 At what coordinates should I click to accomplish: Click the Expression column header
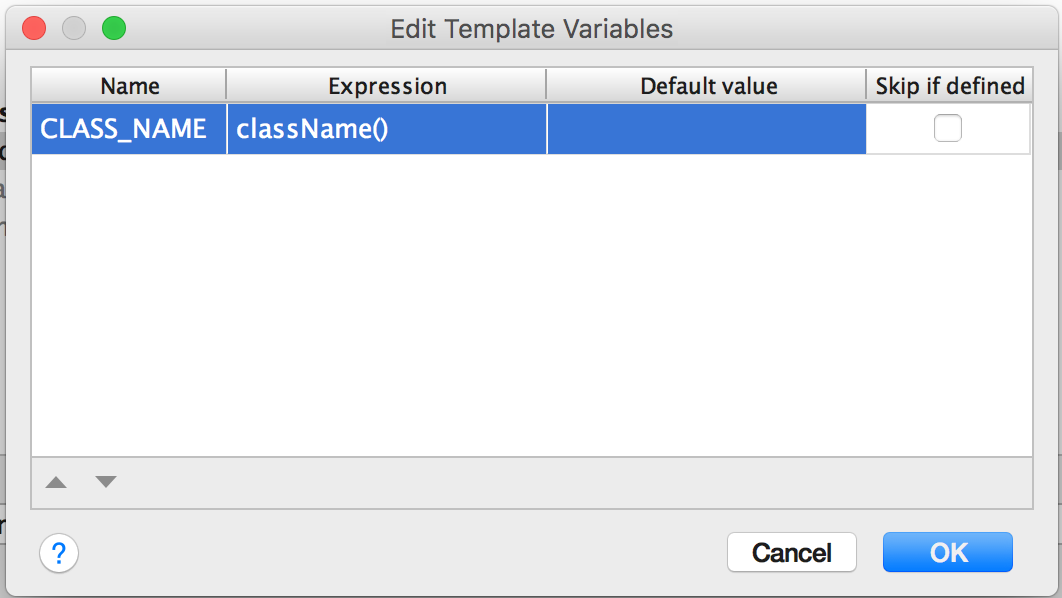click(x=388, y=85)
